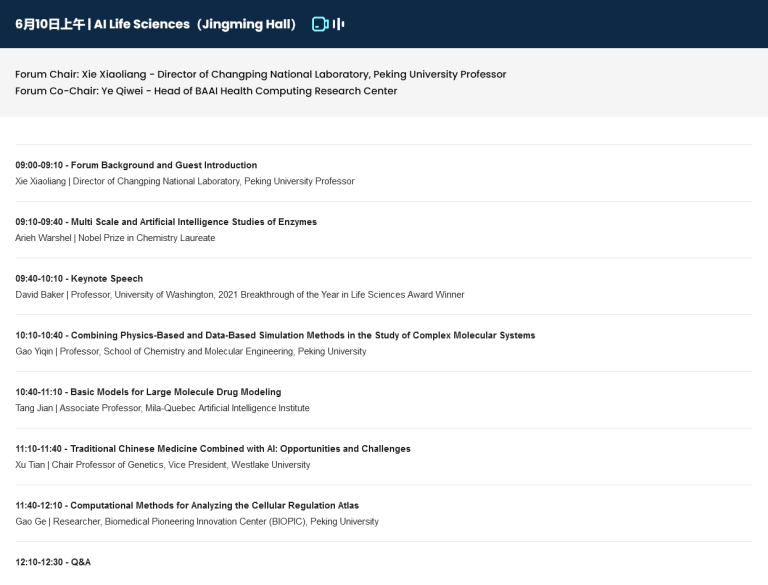The height and width of the screenshot is (585, 768).
Task: Click the Forum Co-Chair Ye Qiwei line
Action: (206, 91)
